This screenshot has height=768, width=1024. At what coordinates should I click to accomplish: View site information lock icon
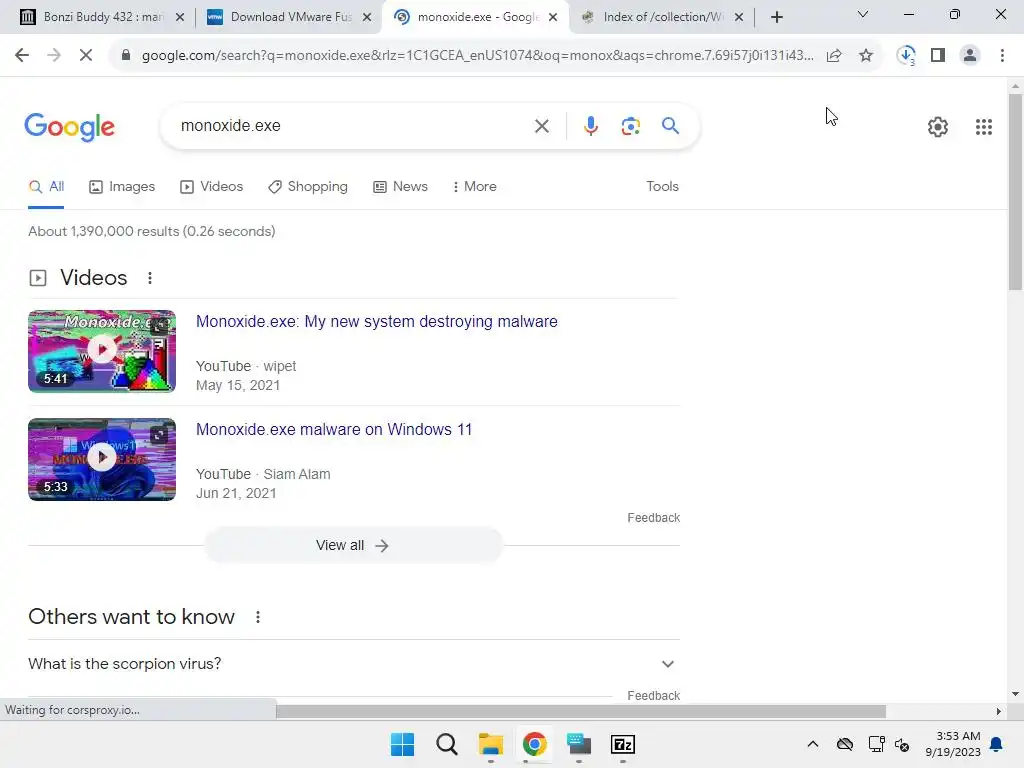126,56
